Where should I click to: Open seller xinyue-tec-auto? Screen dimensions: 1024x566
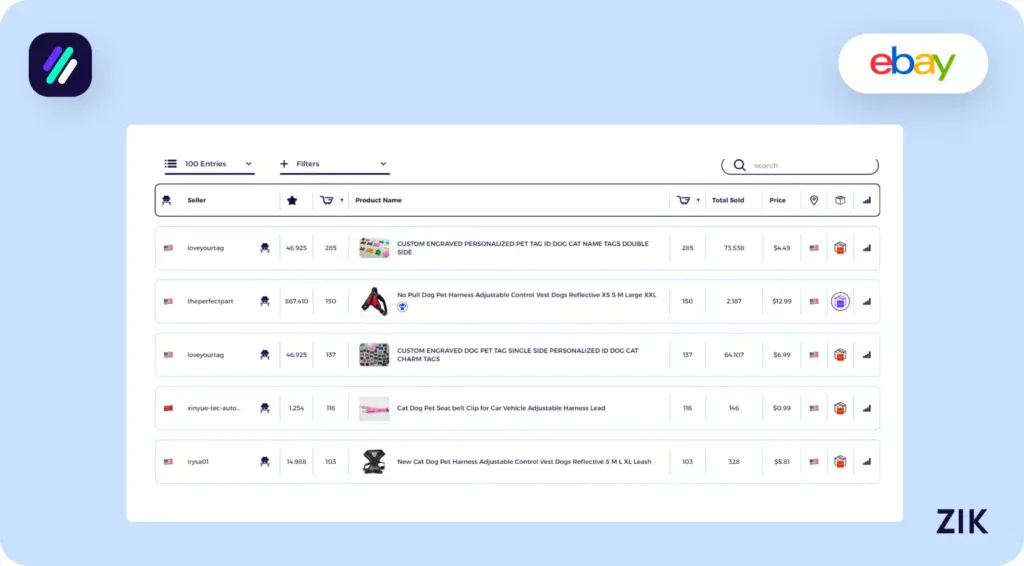tap(214, 408)
